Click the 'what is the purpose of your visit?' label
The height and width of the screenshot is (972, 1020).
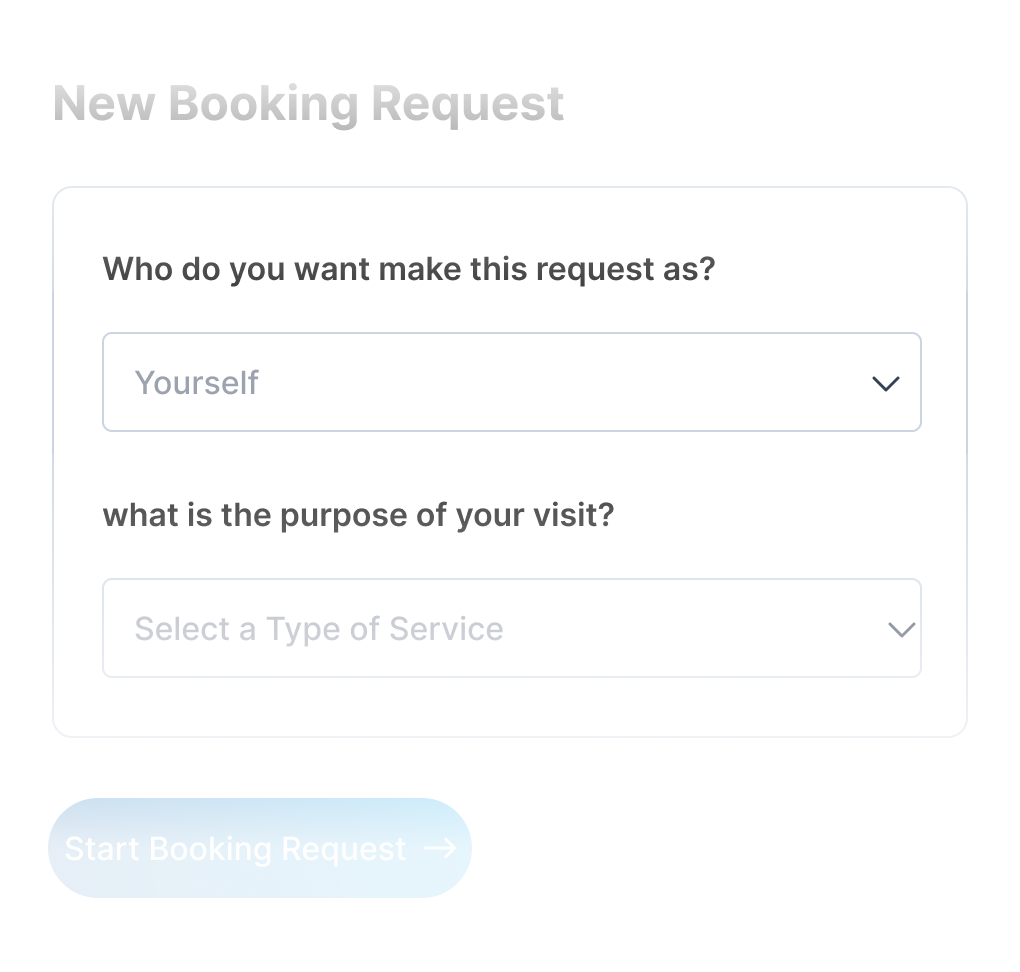coord(358,515)
